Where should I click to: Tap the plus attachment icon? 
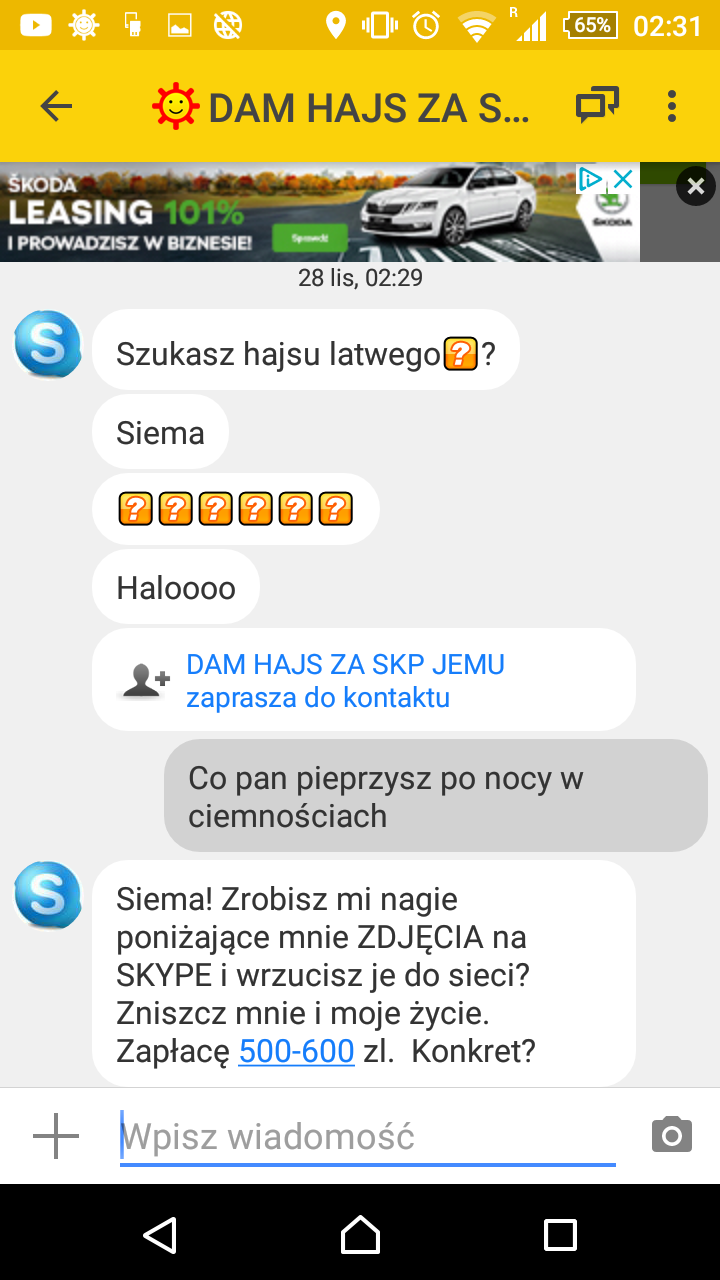56,1136
